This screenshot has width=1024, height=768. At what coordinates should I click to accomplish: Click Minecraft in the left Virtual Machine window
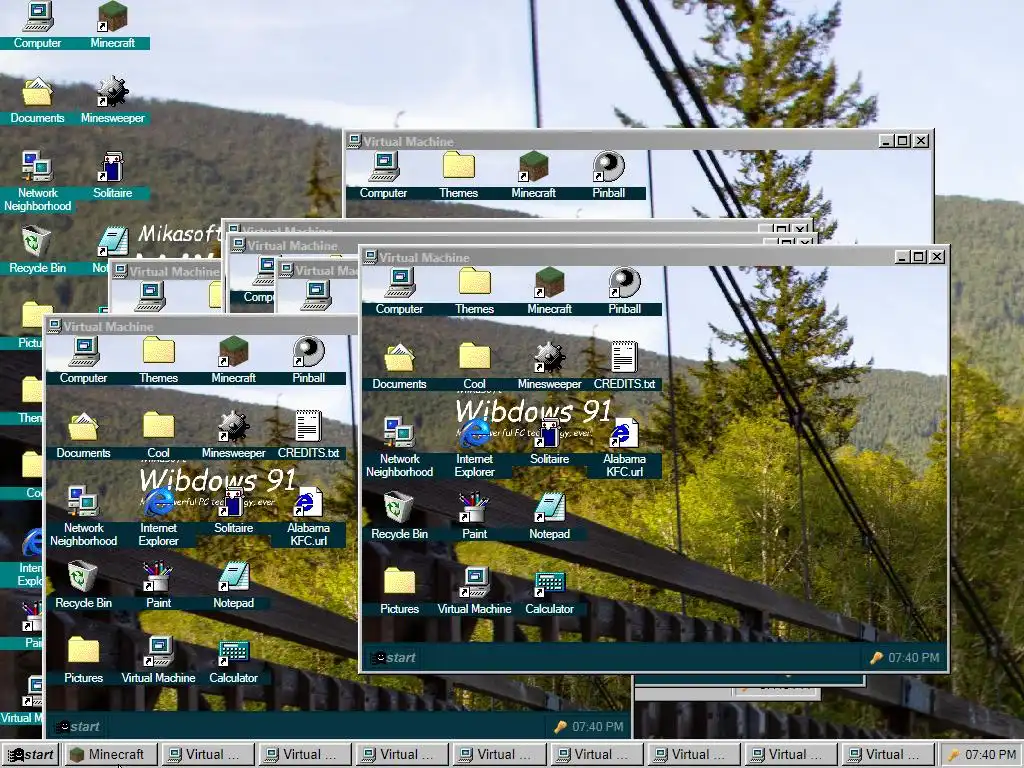[x=233, y=360]
